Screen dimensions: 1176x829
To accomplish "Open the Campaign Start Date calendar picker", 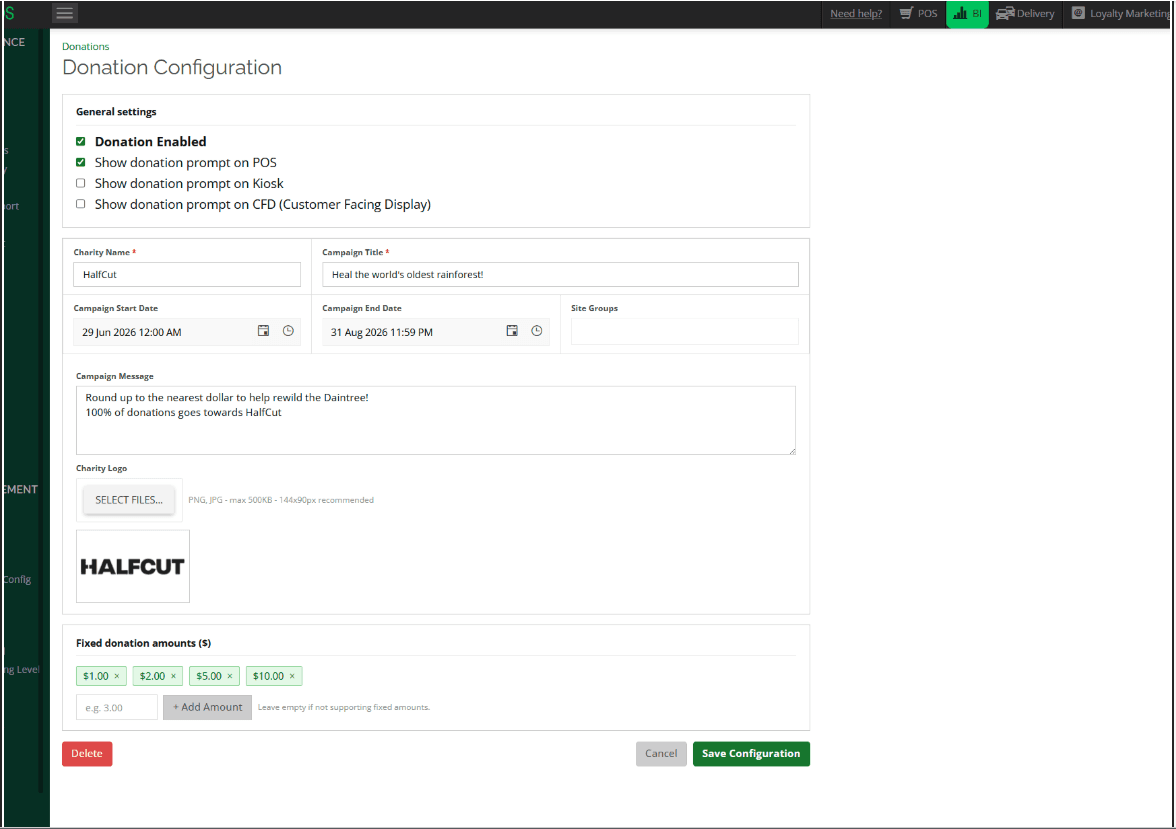I will tap(263, 331).
